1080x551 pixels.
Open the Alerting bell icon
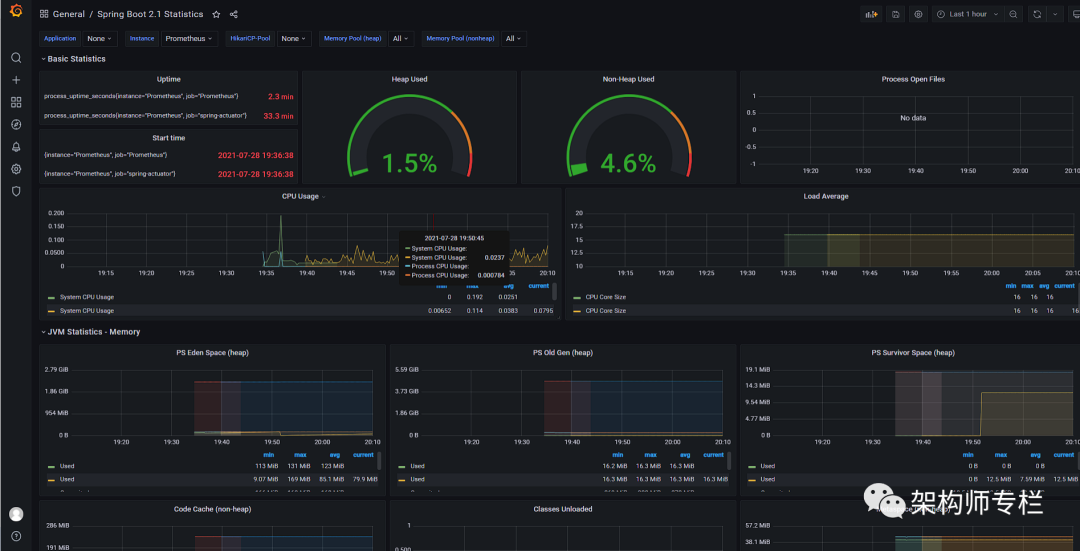pyautogui.click(x=16, y=147)
